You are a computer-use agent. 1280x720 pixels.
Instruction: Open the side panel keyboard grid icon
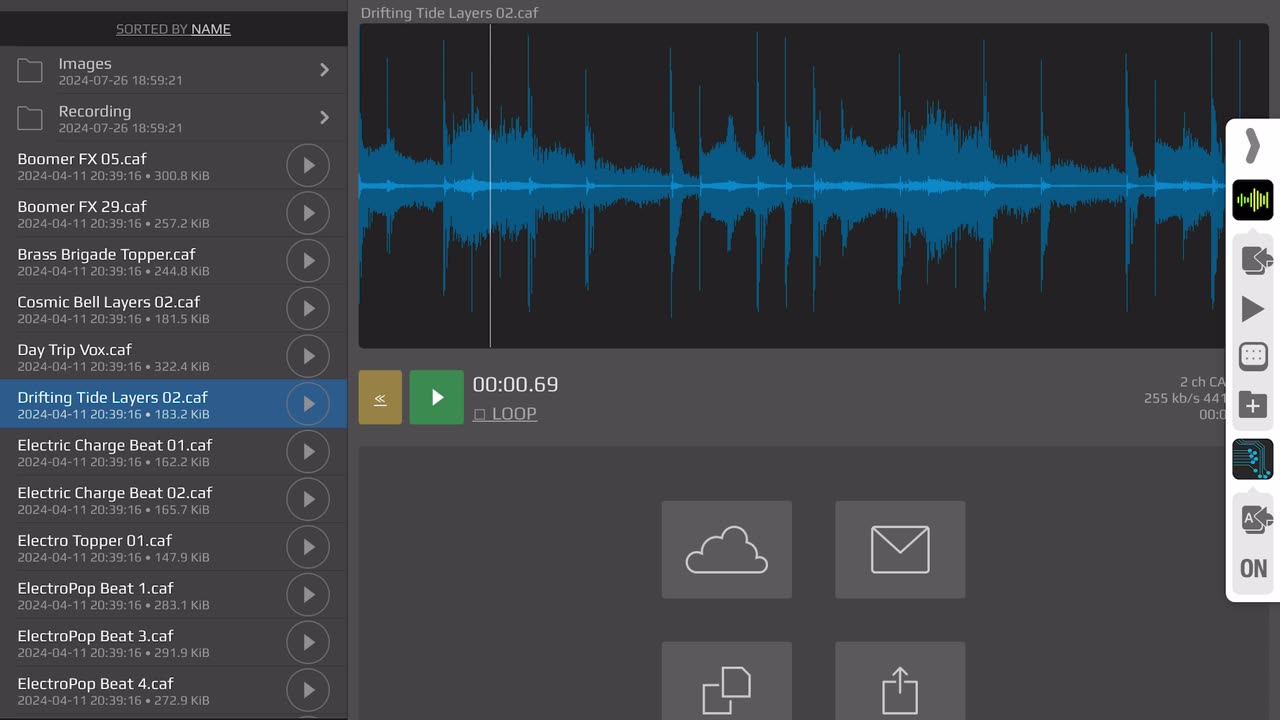(1253, 356)
